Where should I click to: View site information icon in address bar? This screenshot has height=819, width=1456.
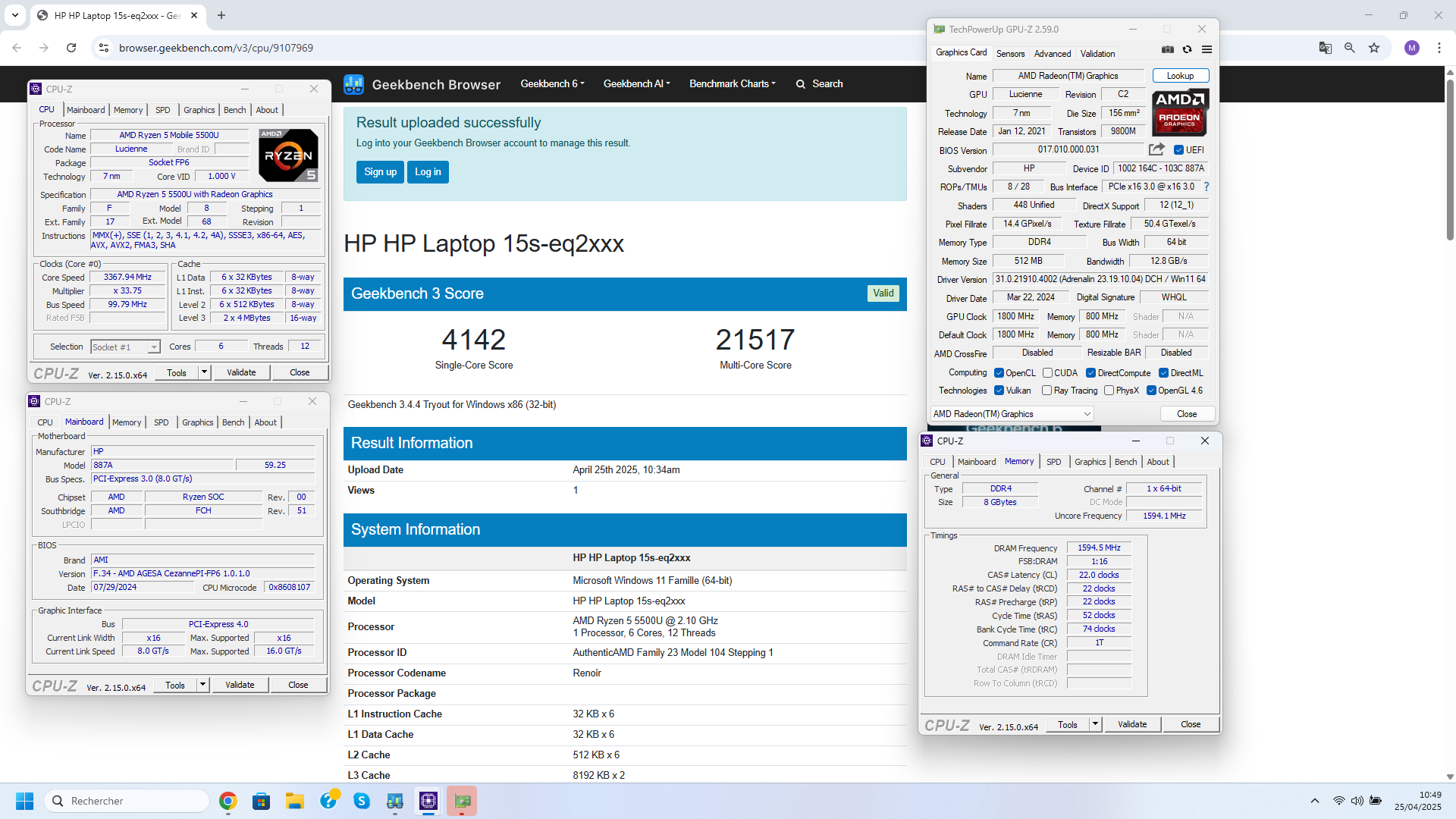[x=104, y=48]
